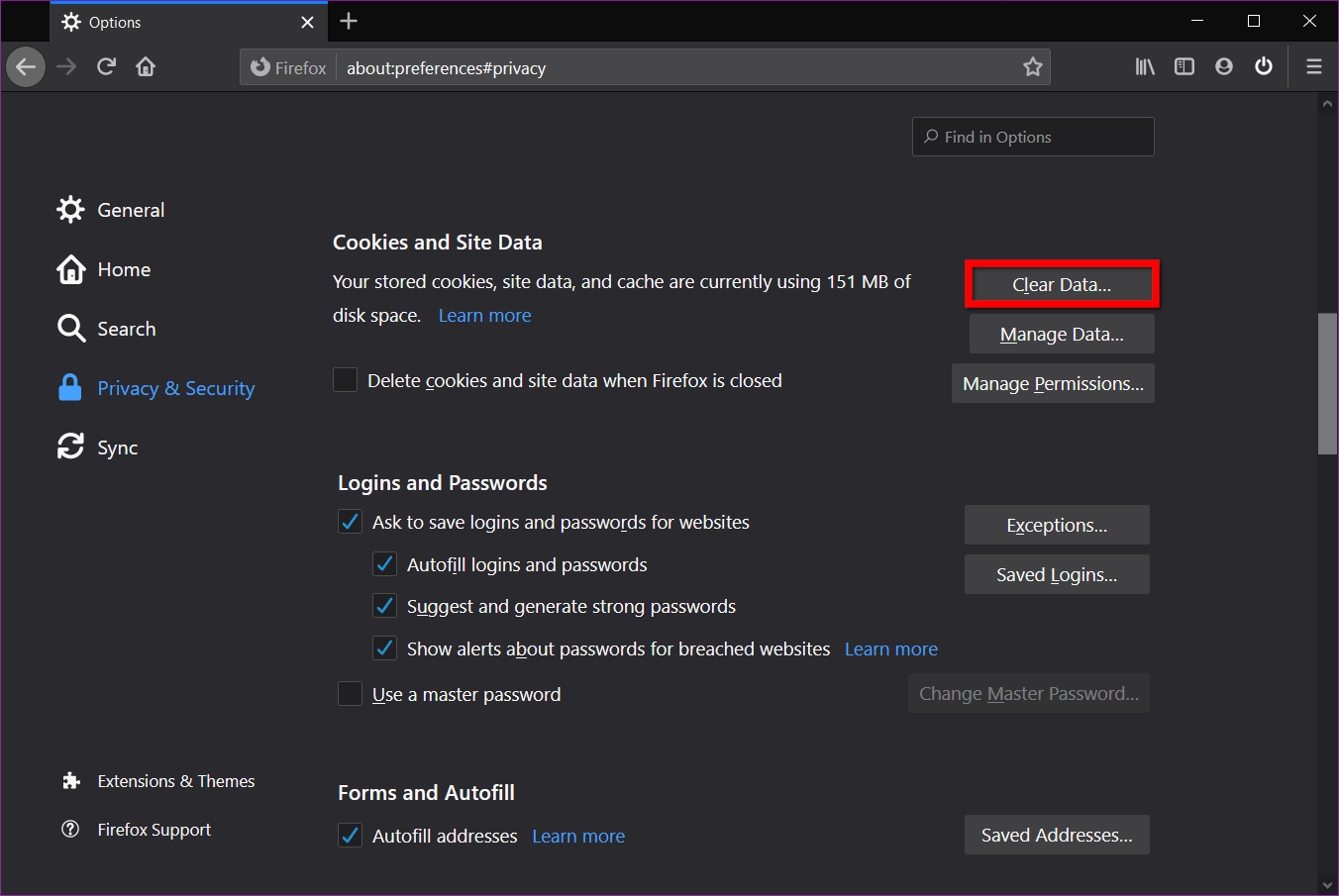Image resolution: width=1339 pixels, height=896 pixels.
Task: Open Firefox Support
Action: (137, 830)
